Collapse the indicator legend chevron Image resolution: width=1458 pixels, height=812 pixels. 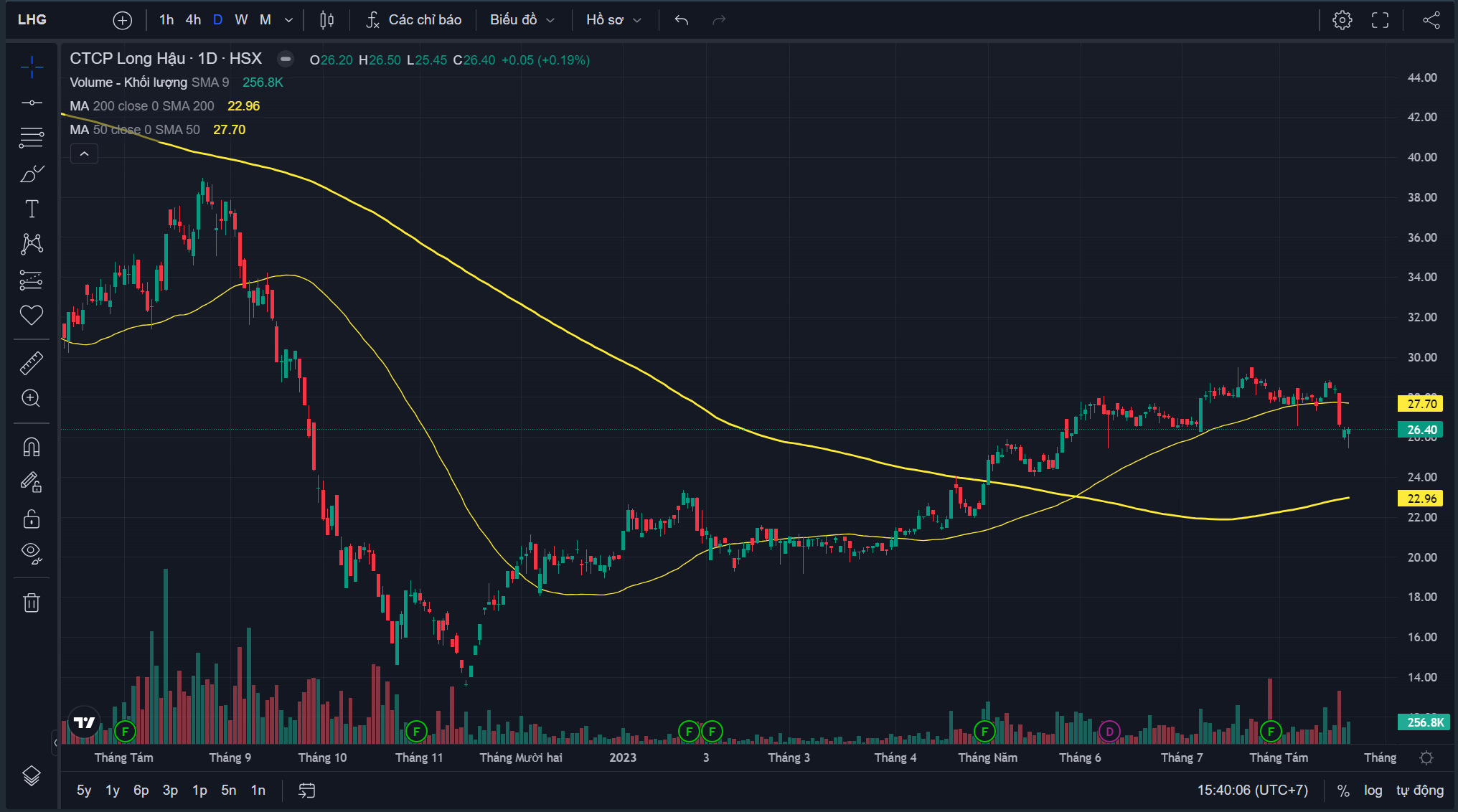84,154
